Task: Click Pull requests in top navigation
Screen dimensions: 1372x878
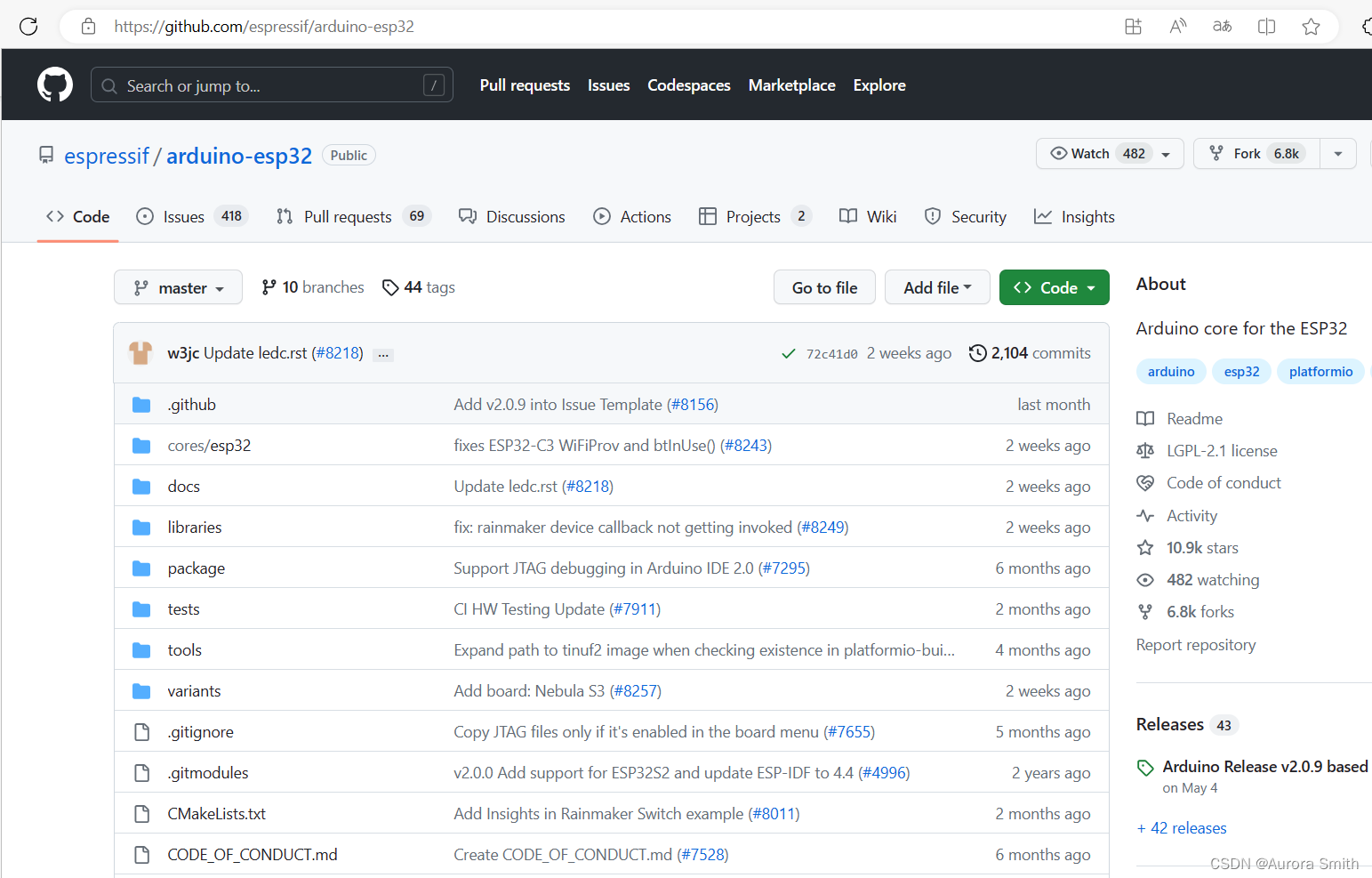Action: tap(525, 85)
